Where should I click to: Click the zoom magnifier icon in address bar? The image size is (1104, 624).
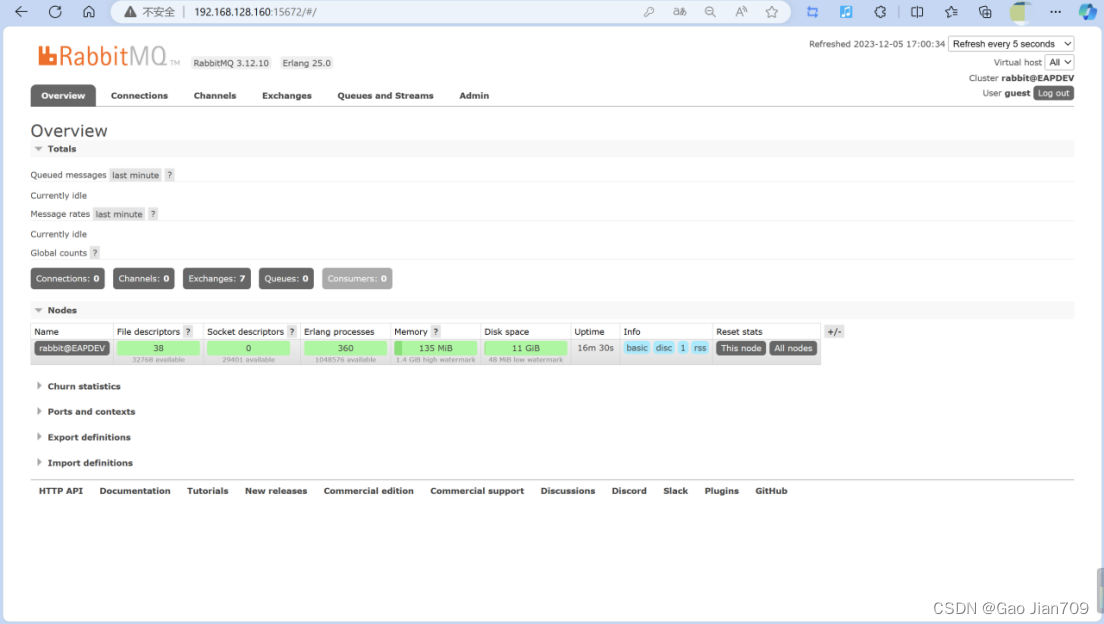click(710, 12)
